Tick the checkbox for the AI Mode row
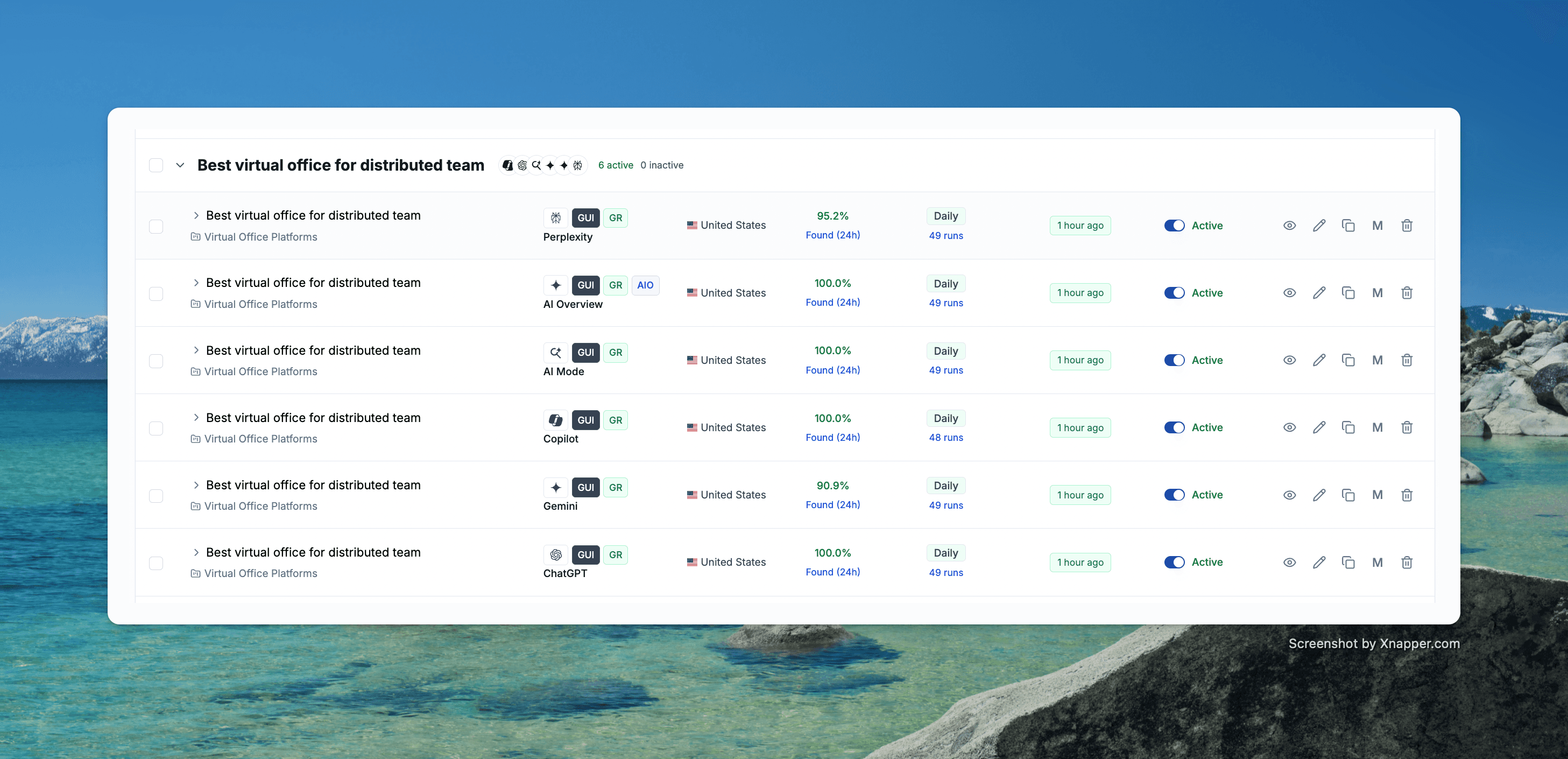 pos(156,361)
